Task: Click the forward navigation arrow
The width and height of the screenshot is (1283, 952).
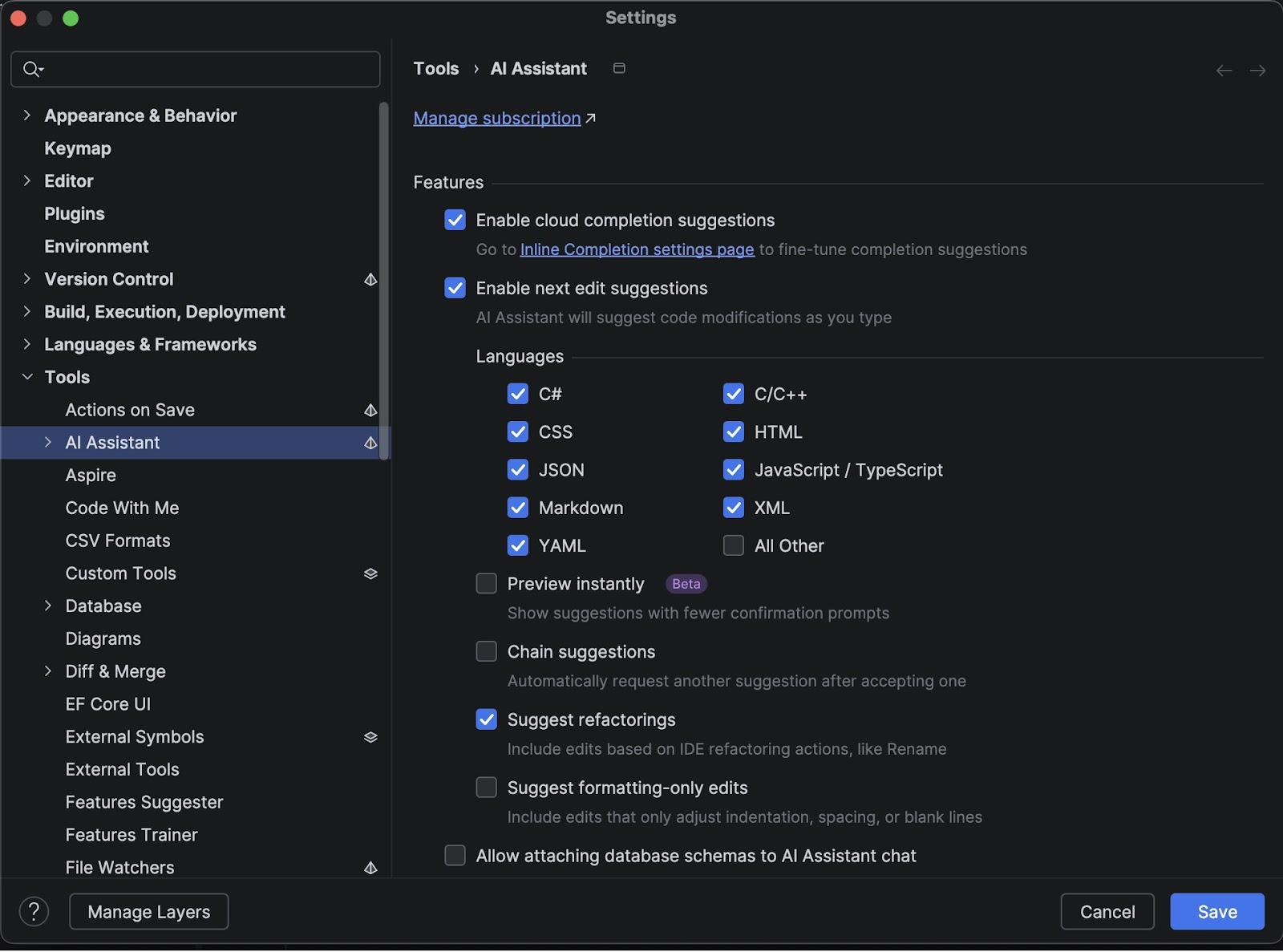Action: point(1257,71)
